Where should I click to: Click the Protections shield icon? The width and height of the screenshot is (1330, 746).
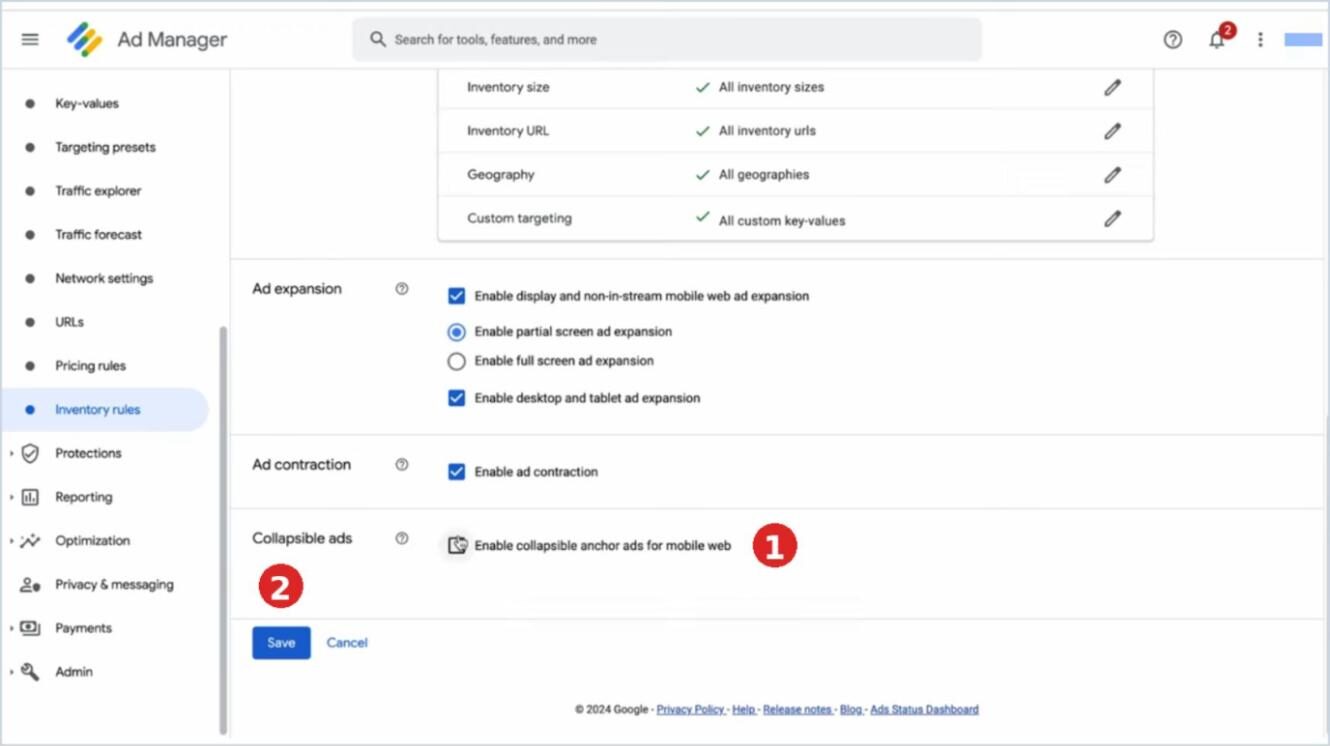pyautogui.click(x=30, y=453)
